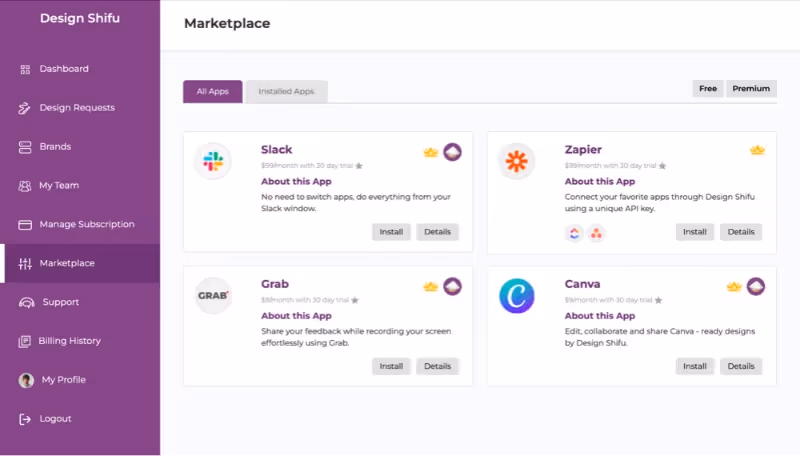Install the Slack app
This screenshot has height=456, width=800.
tap(391, 232)
